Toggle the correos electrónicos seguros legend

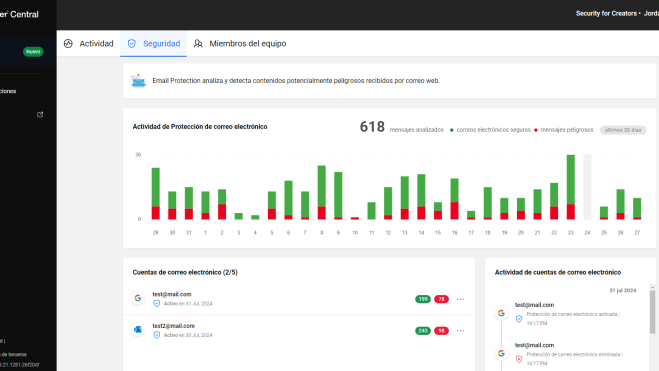(x=490, y=130)
